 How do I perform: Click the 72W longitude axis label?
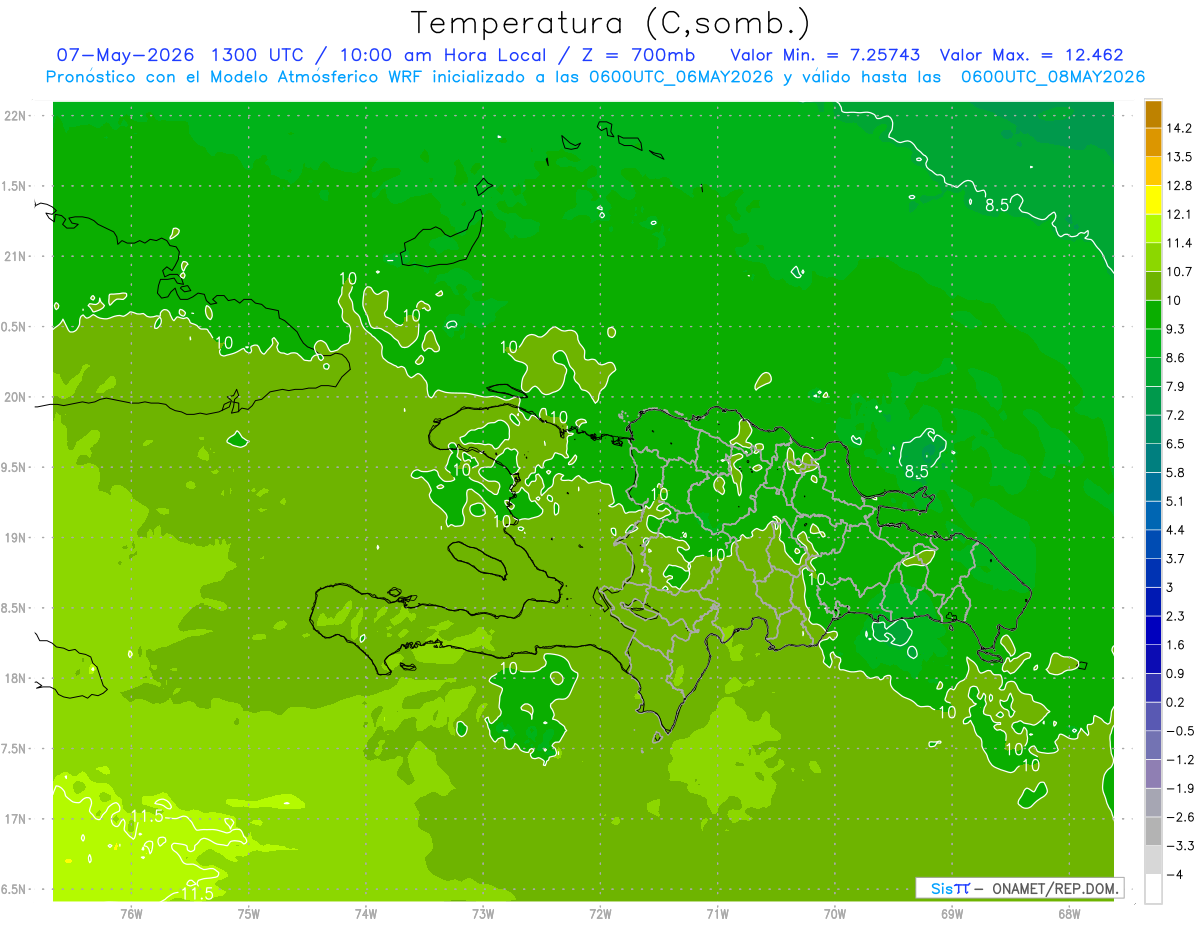click(600, 913)
